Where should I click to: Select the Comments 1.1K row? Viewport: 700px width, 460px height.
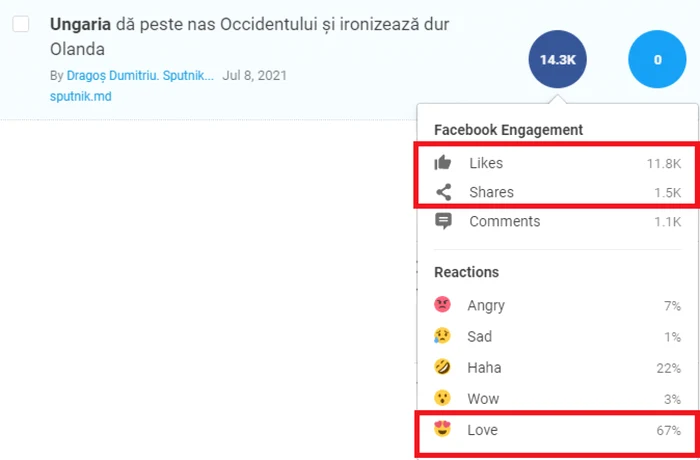(x=558, y=222)
